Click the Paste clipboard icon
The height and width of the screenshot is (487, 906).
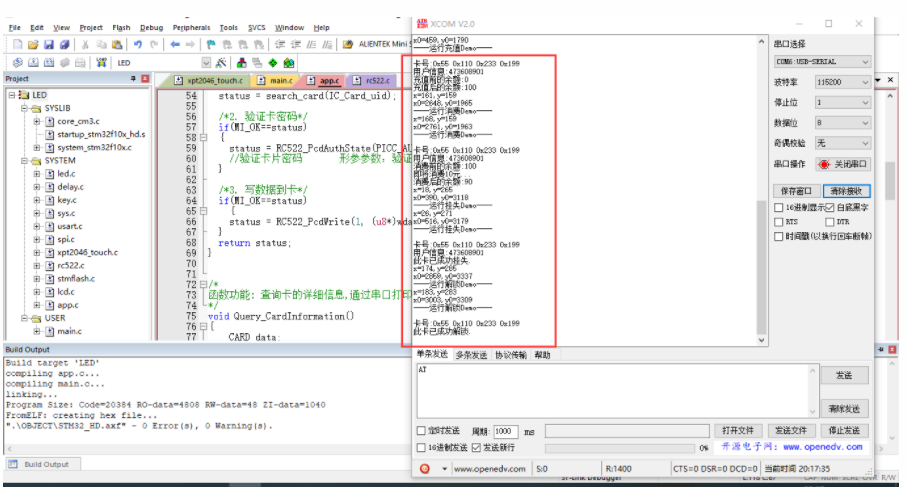pos(117,44)
